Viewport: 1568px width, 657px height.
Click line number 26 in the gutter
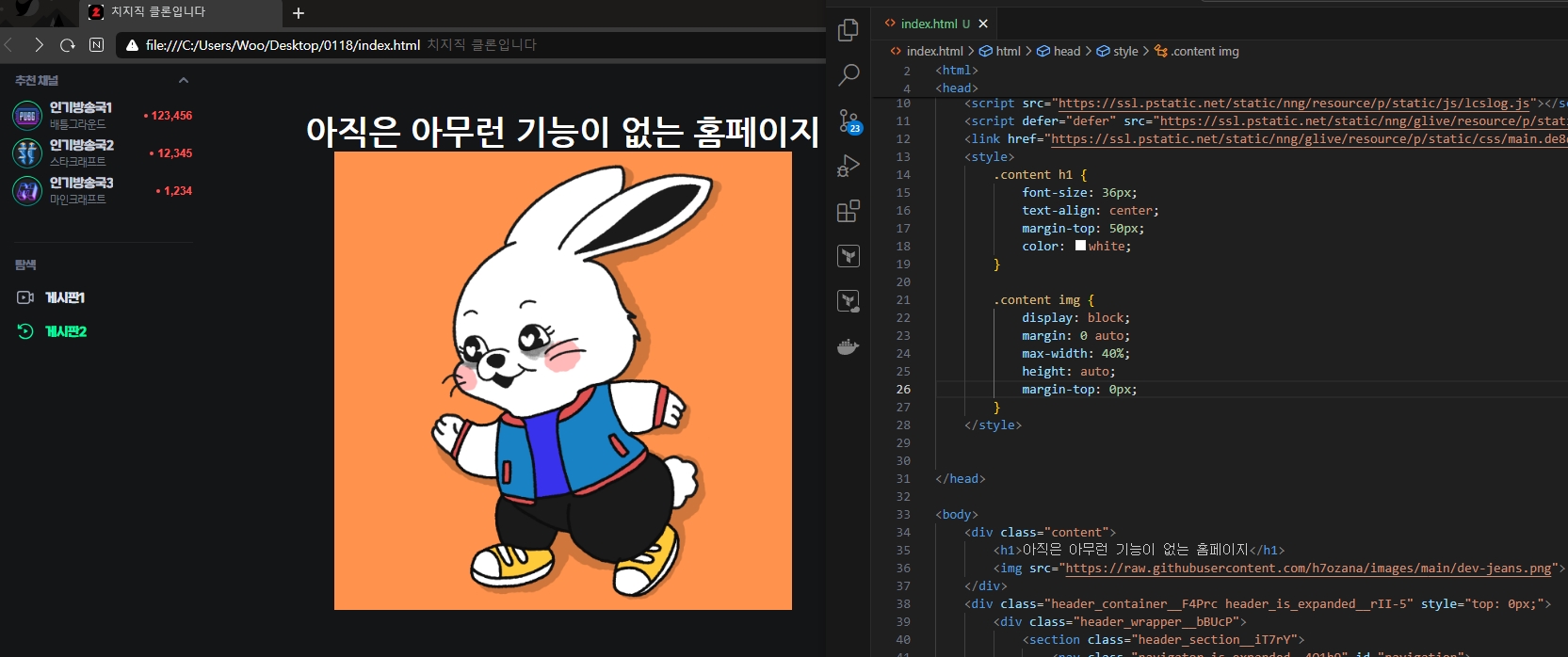pyautogui.click(x=903, y=390)
